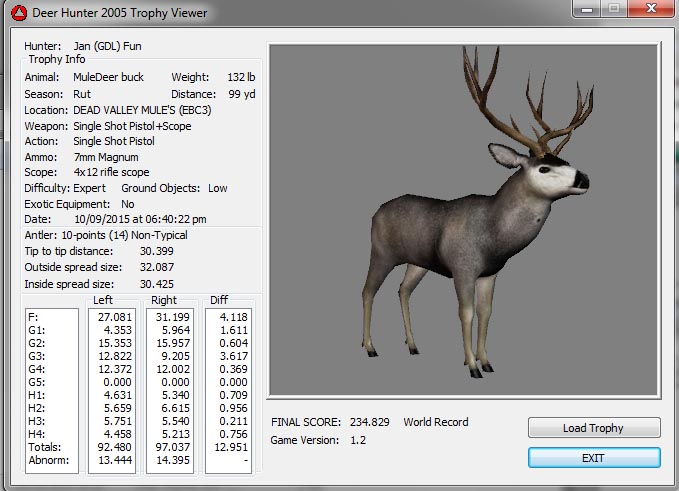Click the Single Shot Pistol+Scope weapon text
Image resolution: width=679 pixels, height=491 pixels.
tap(132, 126)
